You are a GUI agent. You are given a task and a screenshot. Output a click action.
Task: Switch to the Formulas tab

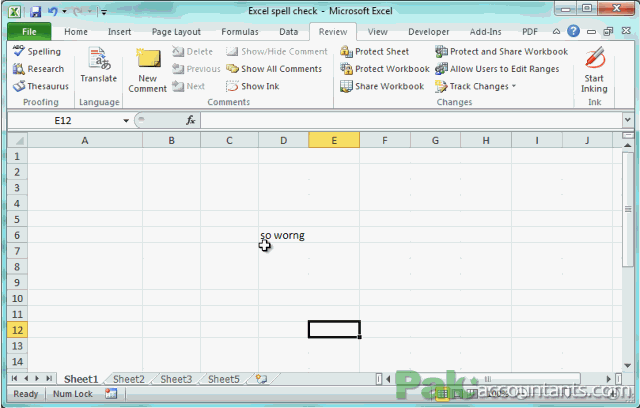coord(240,31)
